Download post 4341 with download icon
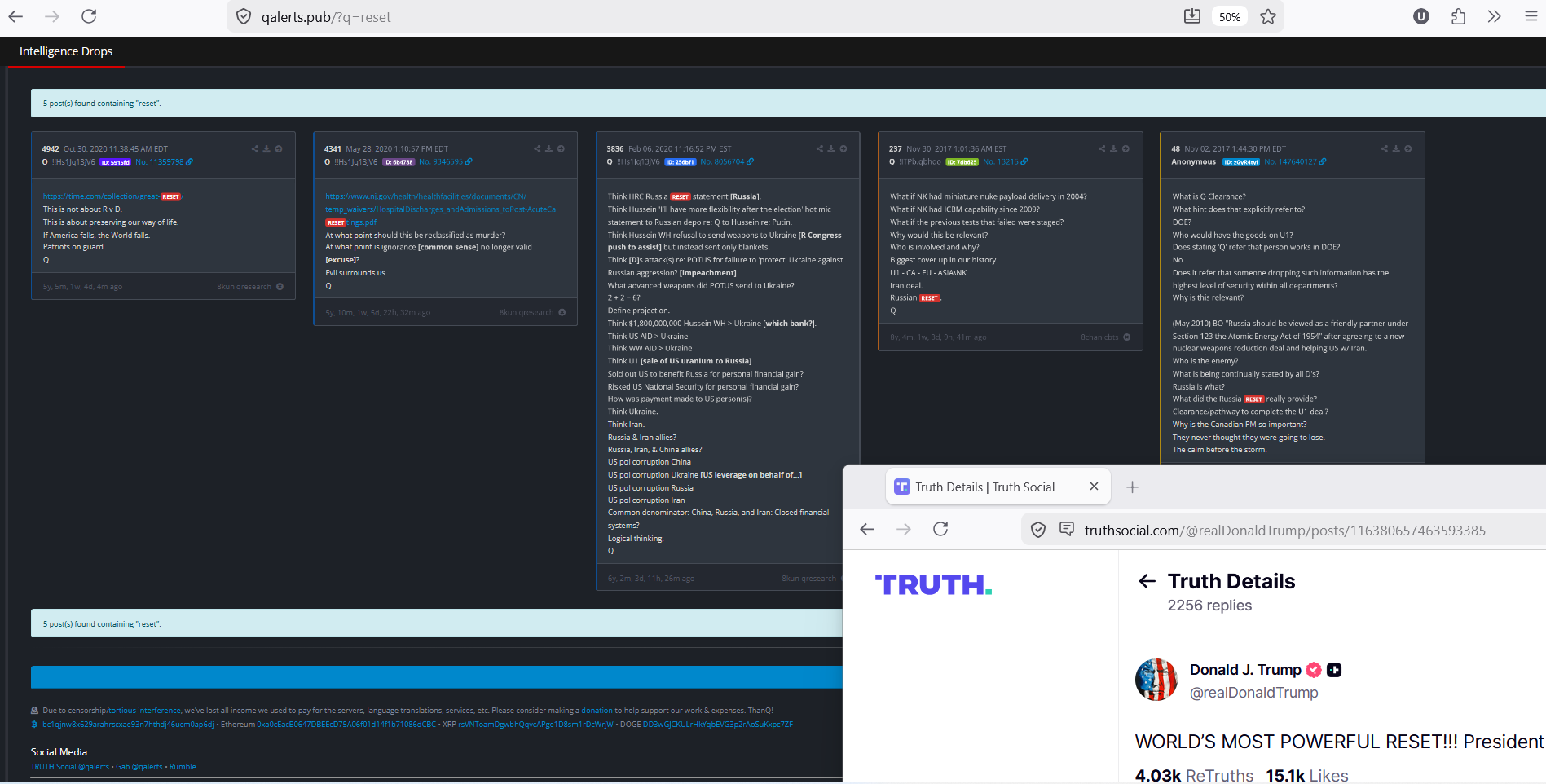Viewport: 1546px width, 784px height. pyautogui.click(x=548, y=149)
